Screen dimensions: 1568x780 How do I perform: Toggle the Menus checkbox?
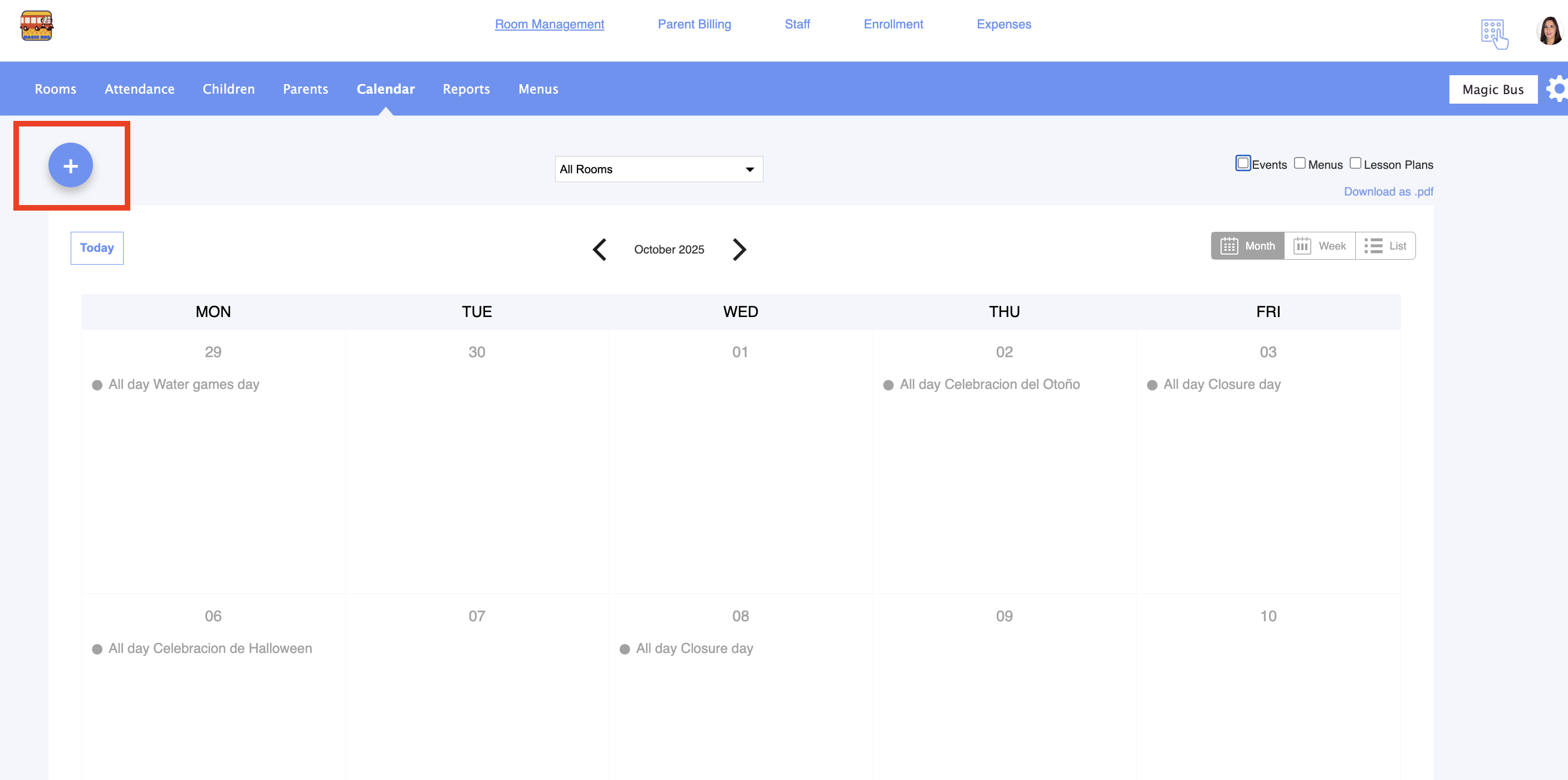(x=1299, y=163)
